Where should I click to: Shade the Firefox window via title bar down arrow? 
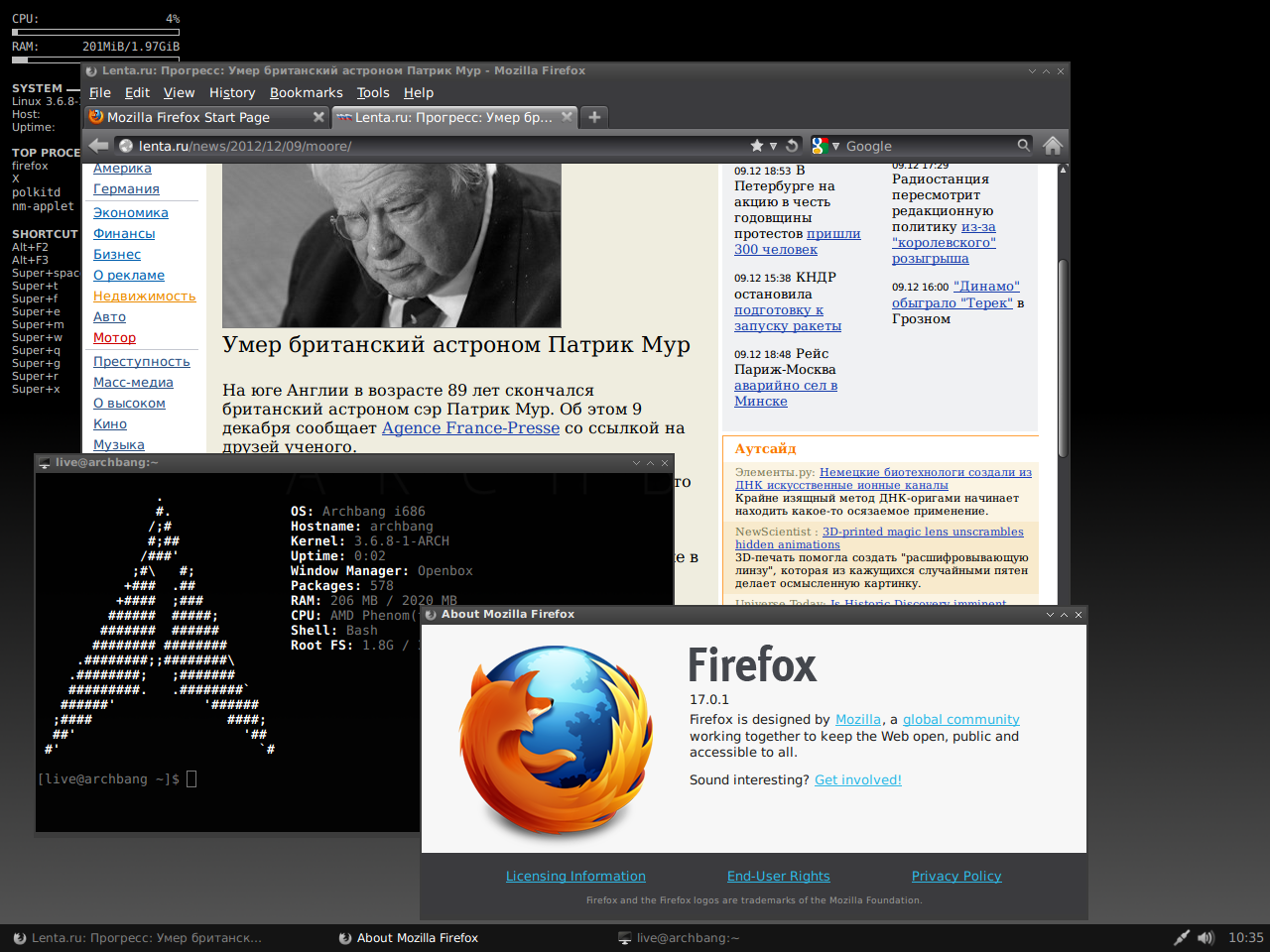pos(1032,71)
